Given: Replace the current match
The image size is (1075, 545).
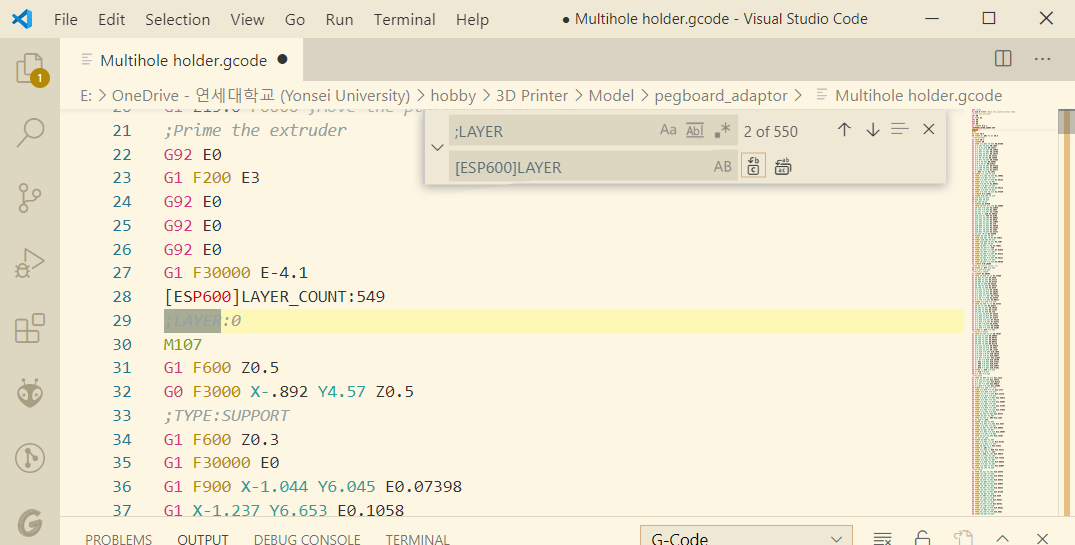Looking at the screenshot, I should [753, 166].
